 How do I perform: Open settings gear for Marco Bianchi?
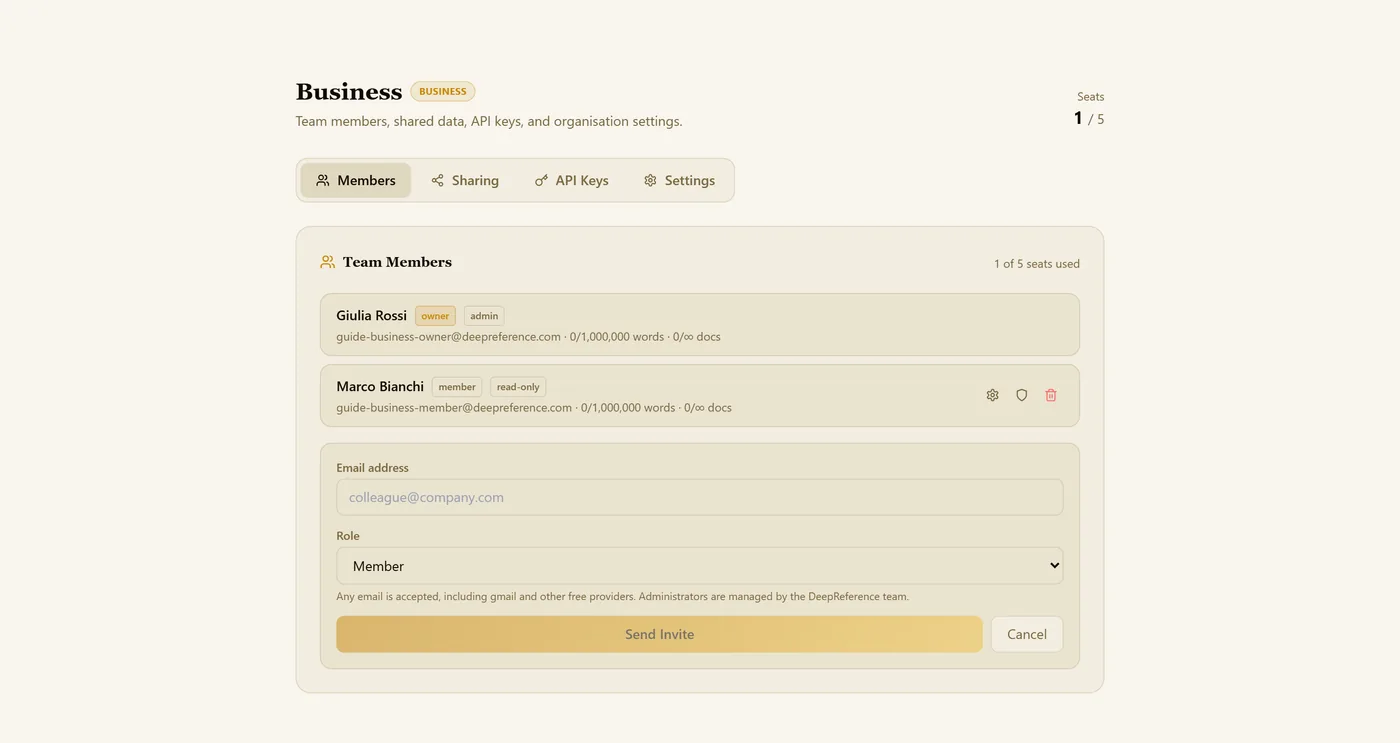992,395
